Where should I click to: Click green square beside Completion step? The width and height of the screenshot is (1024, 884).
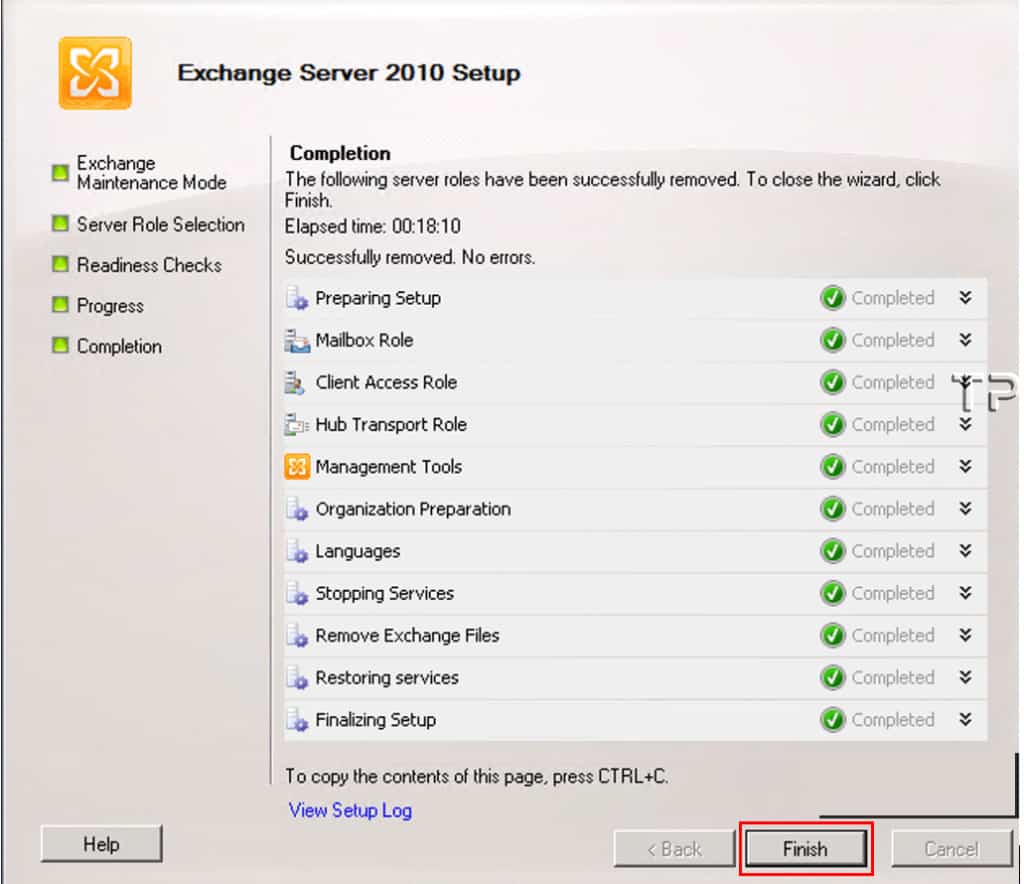click(x=60, y=345)
